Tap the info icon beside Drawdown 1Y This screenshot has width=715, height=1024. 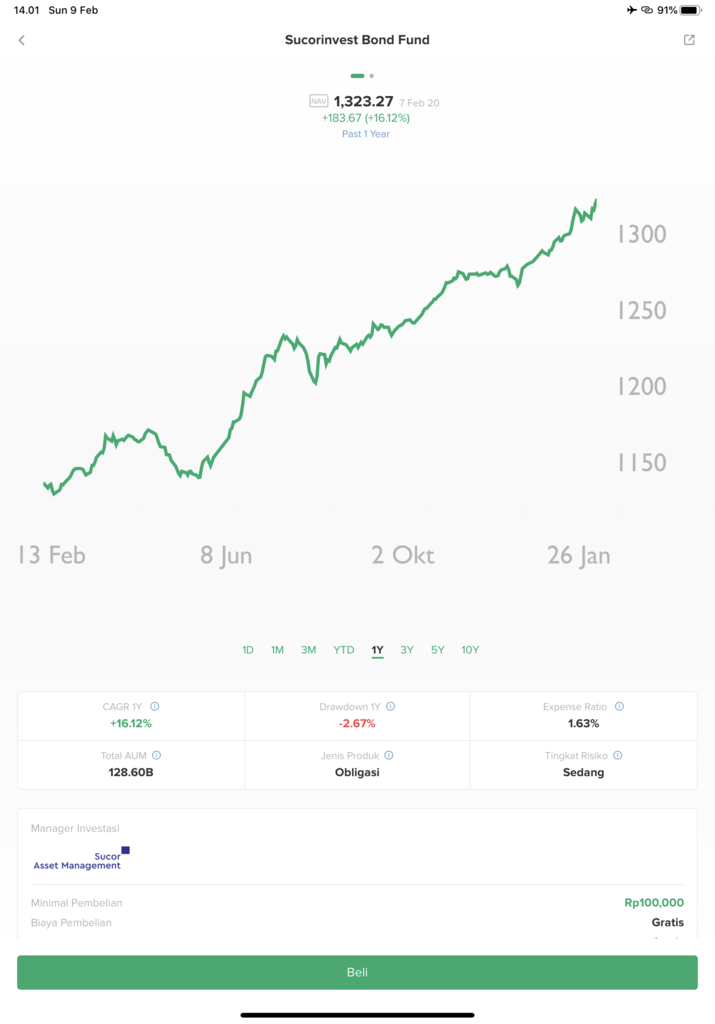tap(390, 707)
